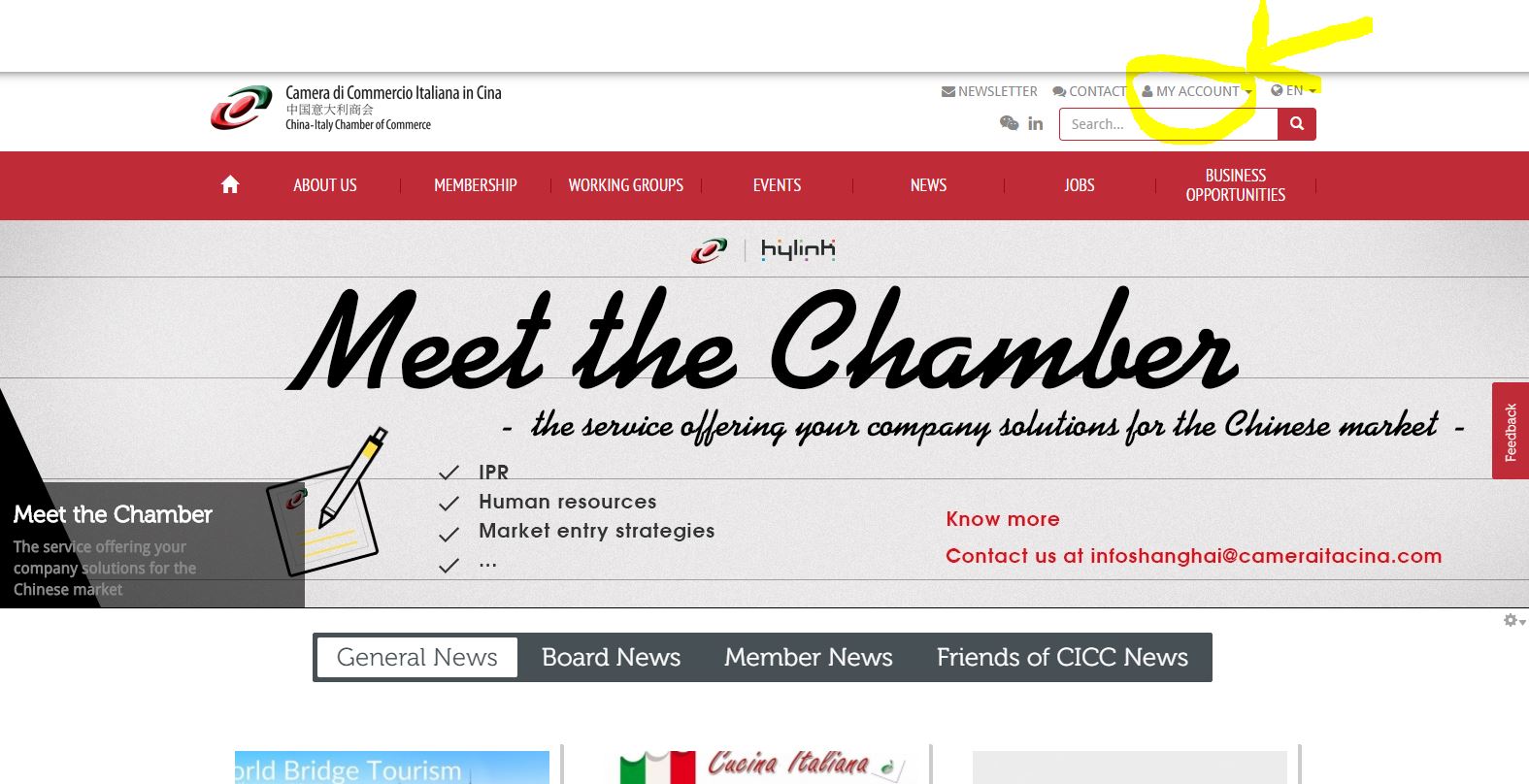Click into the Search input field
The height and width of the screenshot is (784, 1529).
pyautogui.click(x=1168, y=124)
